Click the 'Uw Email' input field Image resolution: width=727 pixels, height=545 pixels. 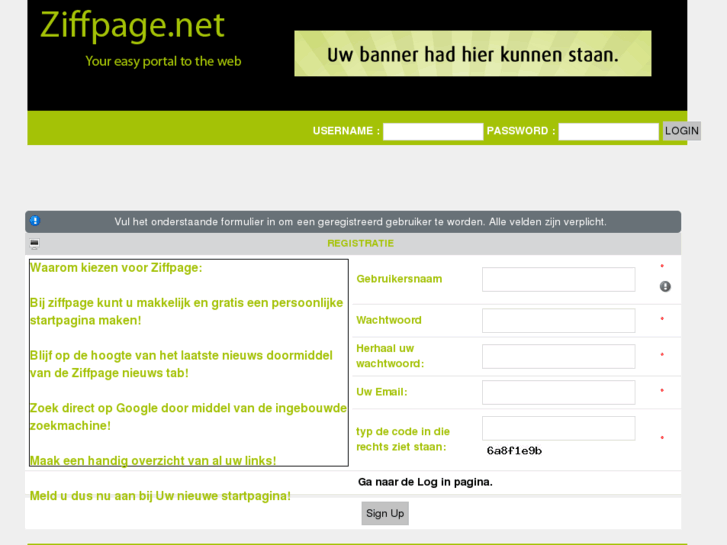558,392
